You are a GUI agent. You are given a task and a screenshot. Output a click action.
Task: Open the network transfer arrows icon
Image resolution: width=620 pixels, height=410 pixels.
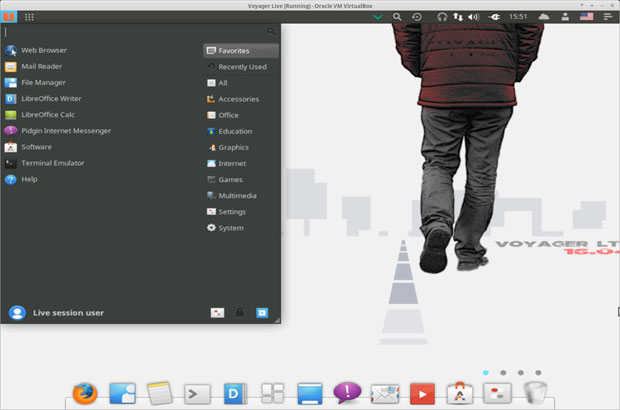(458, 17)
